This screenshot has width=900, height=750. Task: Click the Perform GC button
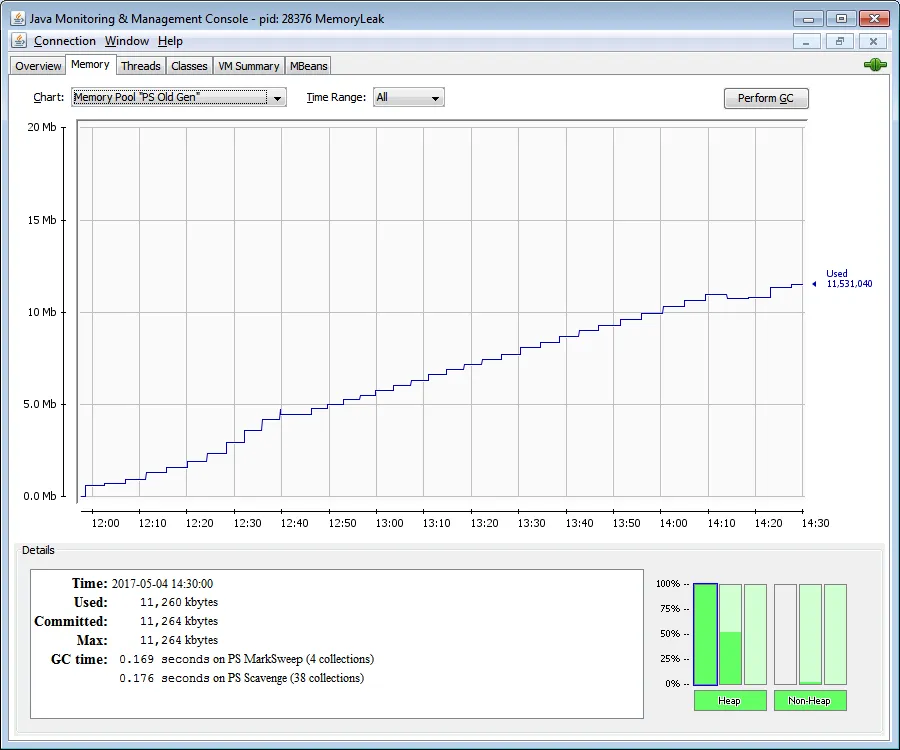click(x=766, y=98)
